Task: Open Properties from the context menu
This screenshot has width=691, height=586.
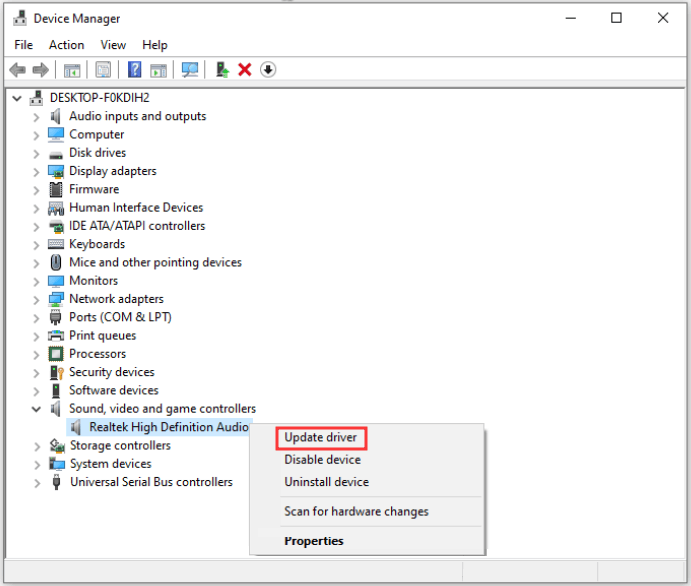Action: pyautogui.click(x=314, y=541)
